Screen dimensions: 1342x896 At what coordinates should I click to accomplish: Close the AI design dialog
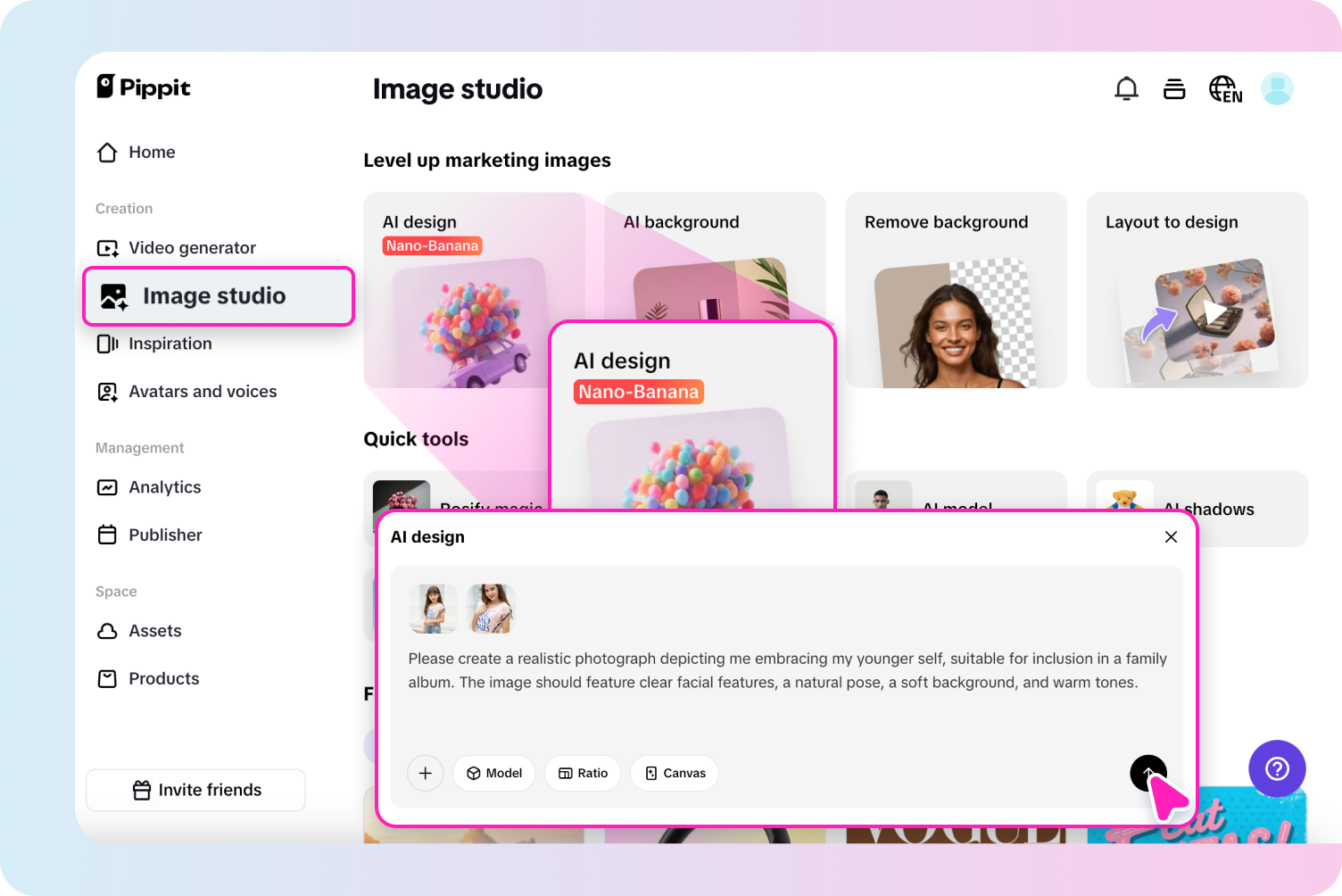(1171, 536)
